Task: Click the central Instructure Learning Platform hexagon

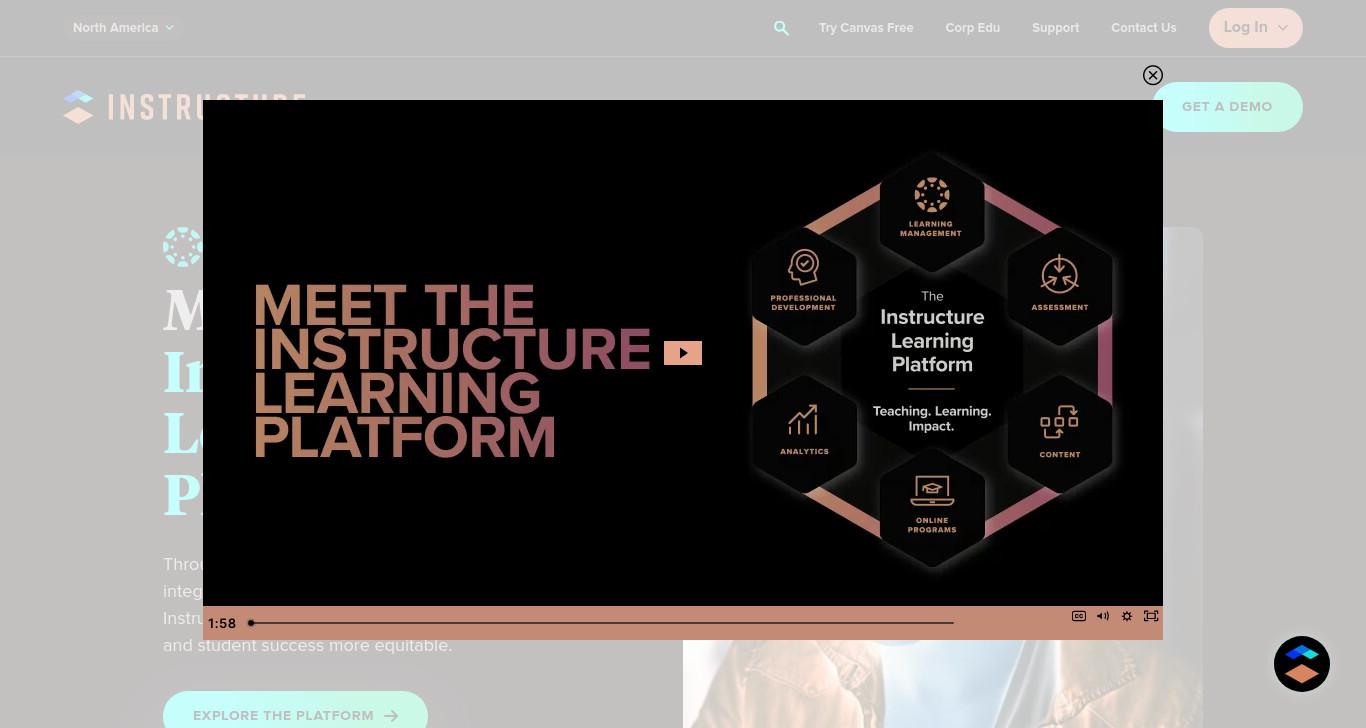Action: (x=932, y=360)
